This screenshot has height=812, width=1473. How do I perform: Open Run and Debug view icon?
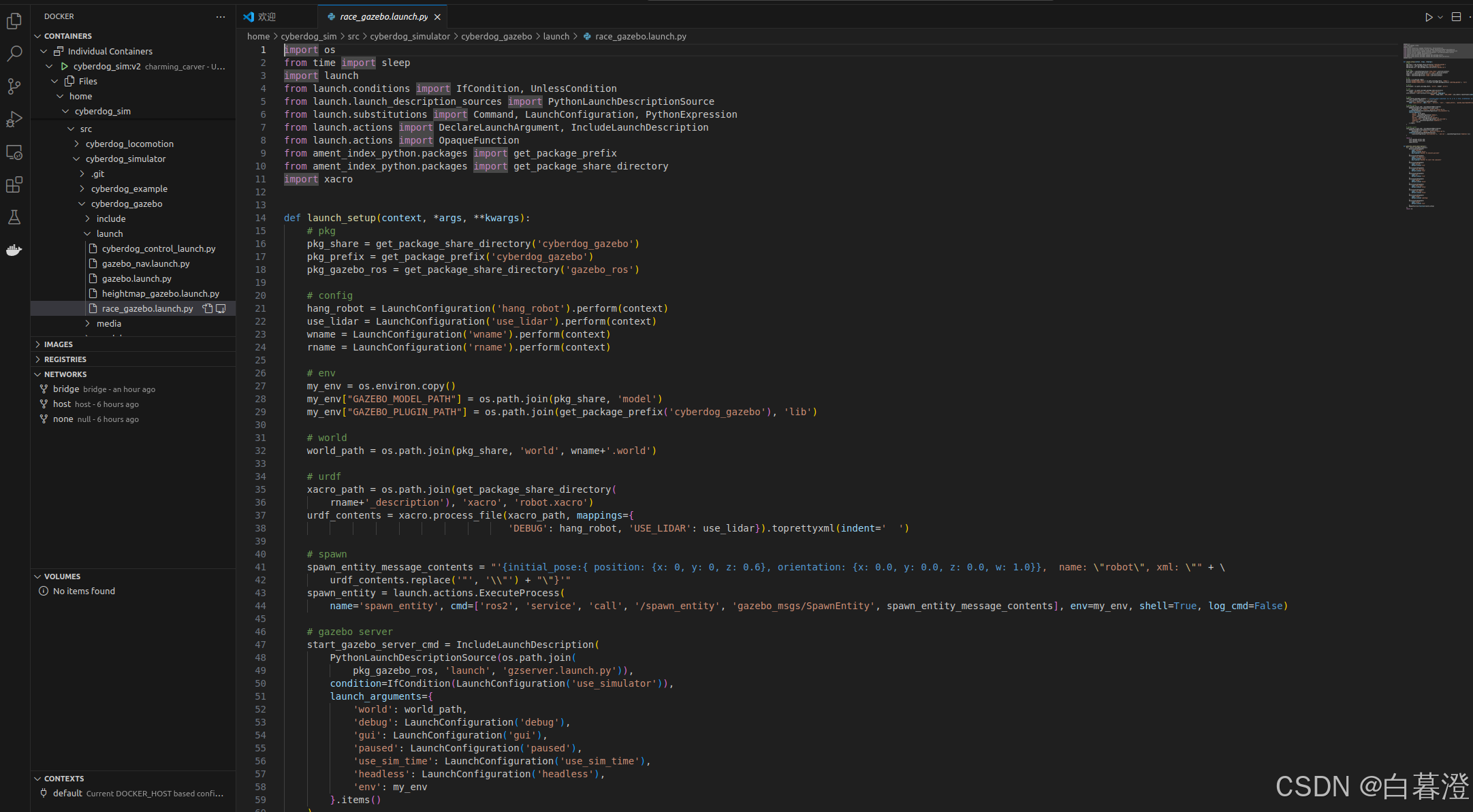click(x=14, y=119)
